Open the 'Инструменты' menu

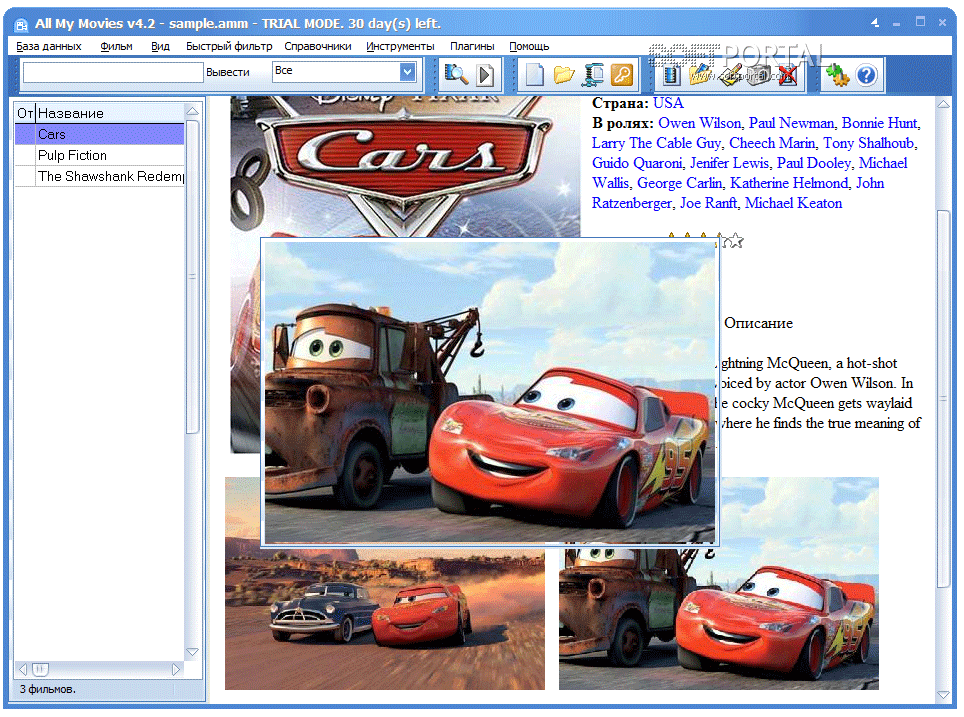[x=400, y=46]
